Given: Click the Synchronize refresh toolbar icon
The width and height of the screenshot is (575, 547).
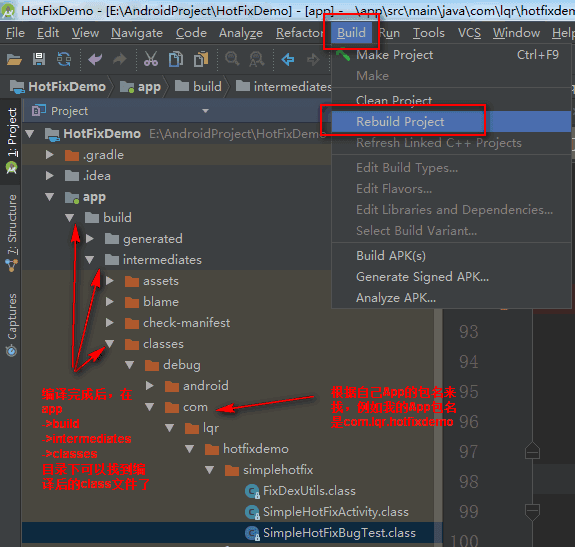Looking at the screenshot, I should coord(64,59).
